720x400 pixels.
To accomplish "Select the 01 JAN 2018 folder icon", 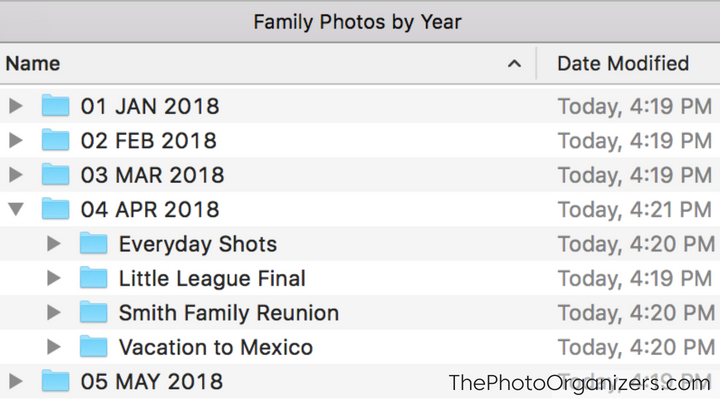I will pos(56,106).
